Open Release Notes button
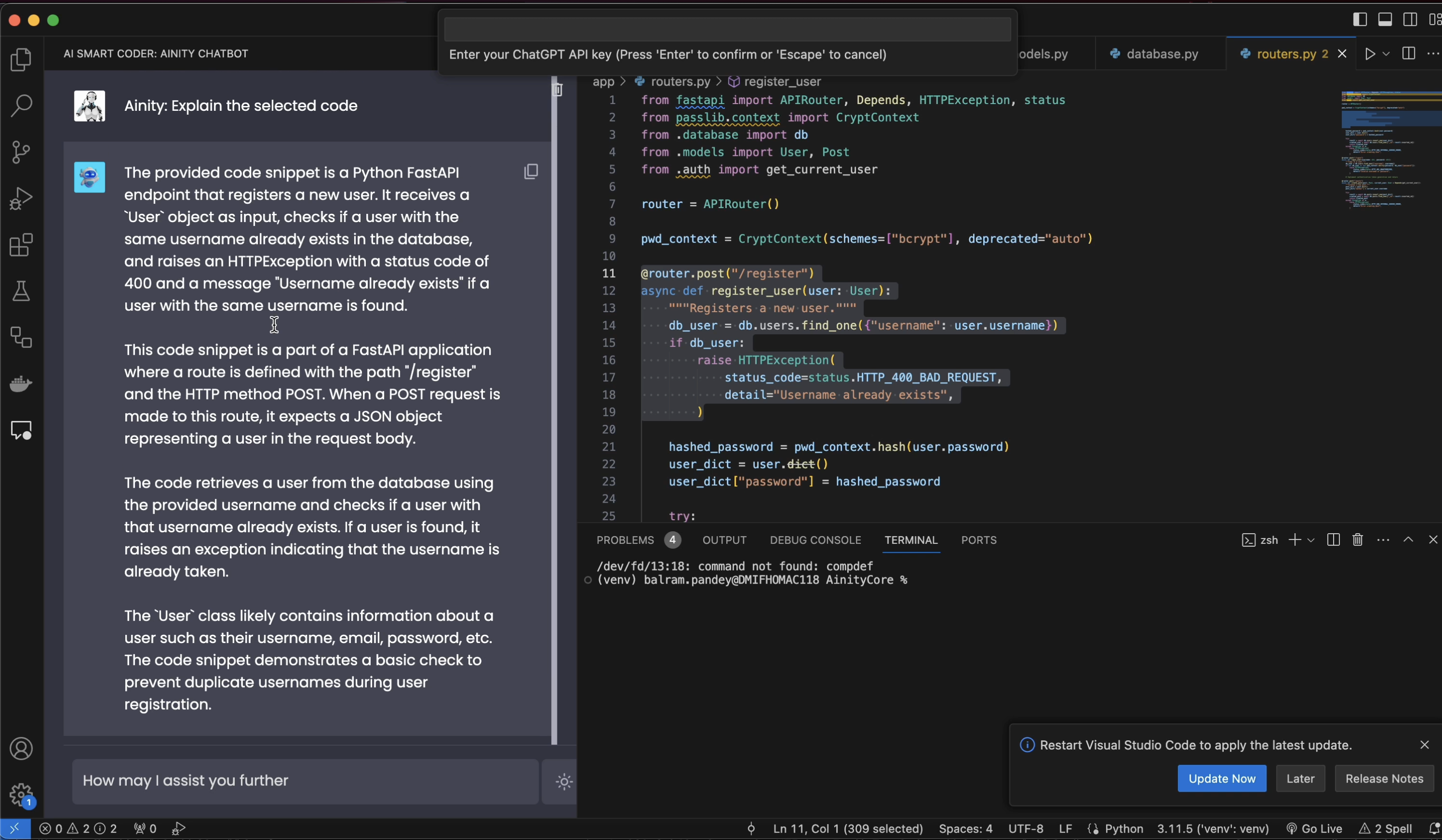The width and height of the screenshot is (1442, 840). coord(1384,779)
